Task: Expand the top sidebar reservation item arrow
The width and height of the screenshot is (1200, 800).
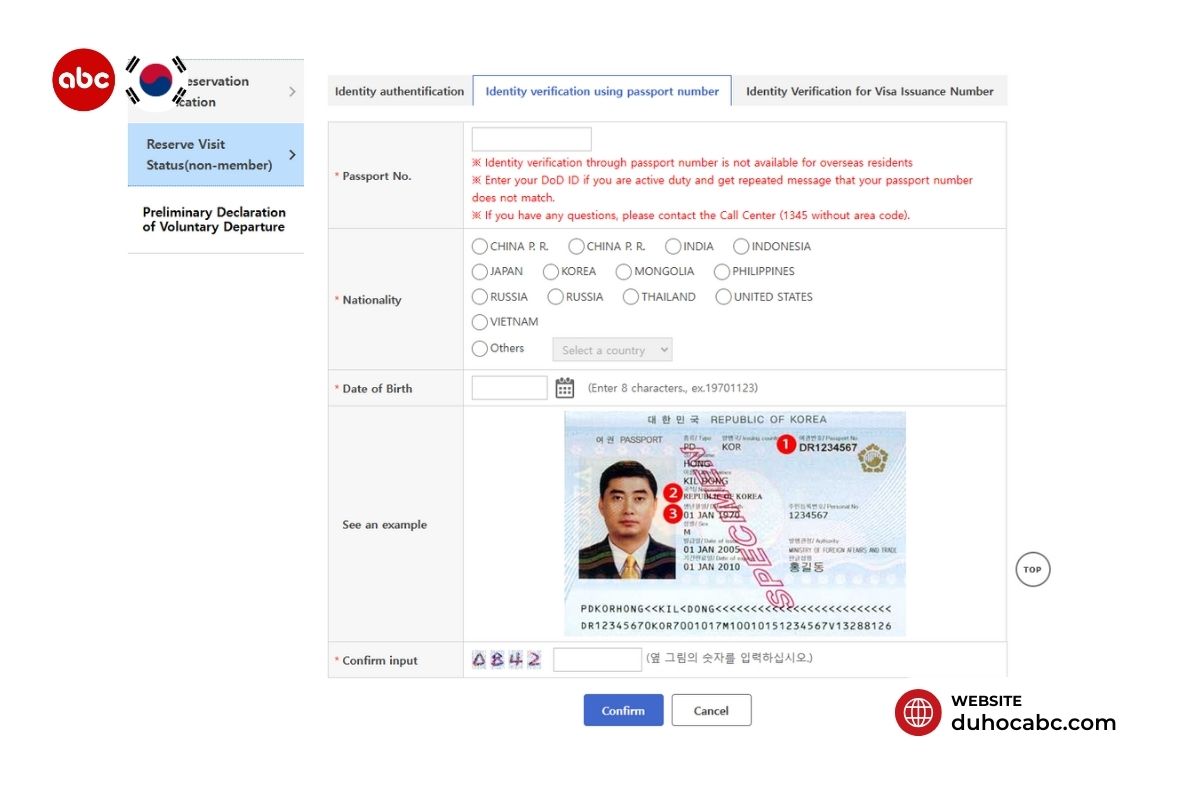Action: (292, 92)
